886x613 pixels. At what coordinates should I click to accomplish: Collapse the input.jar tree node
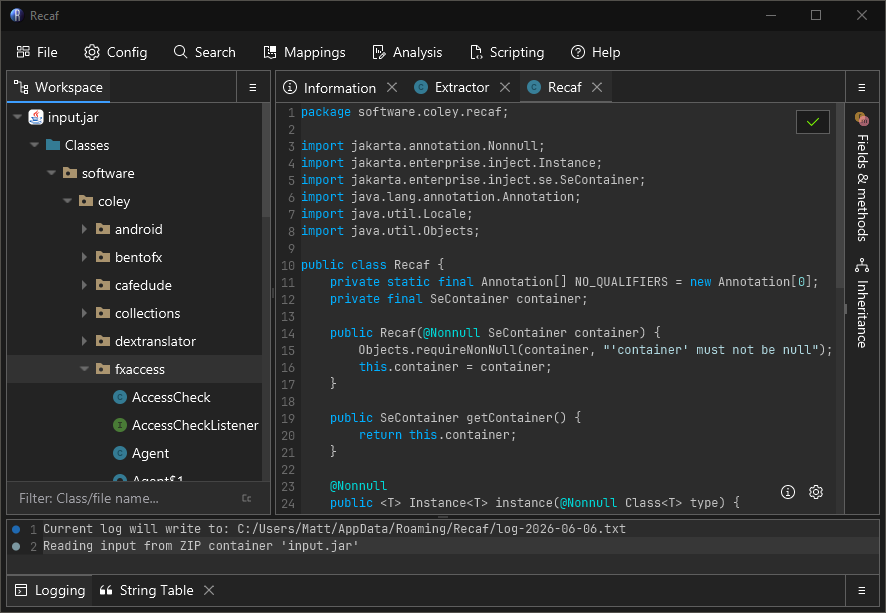pyautogui.click(x=18, y=117)
